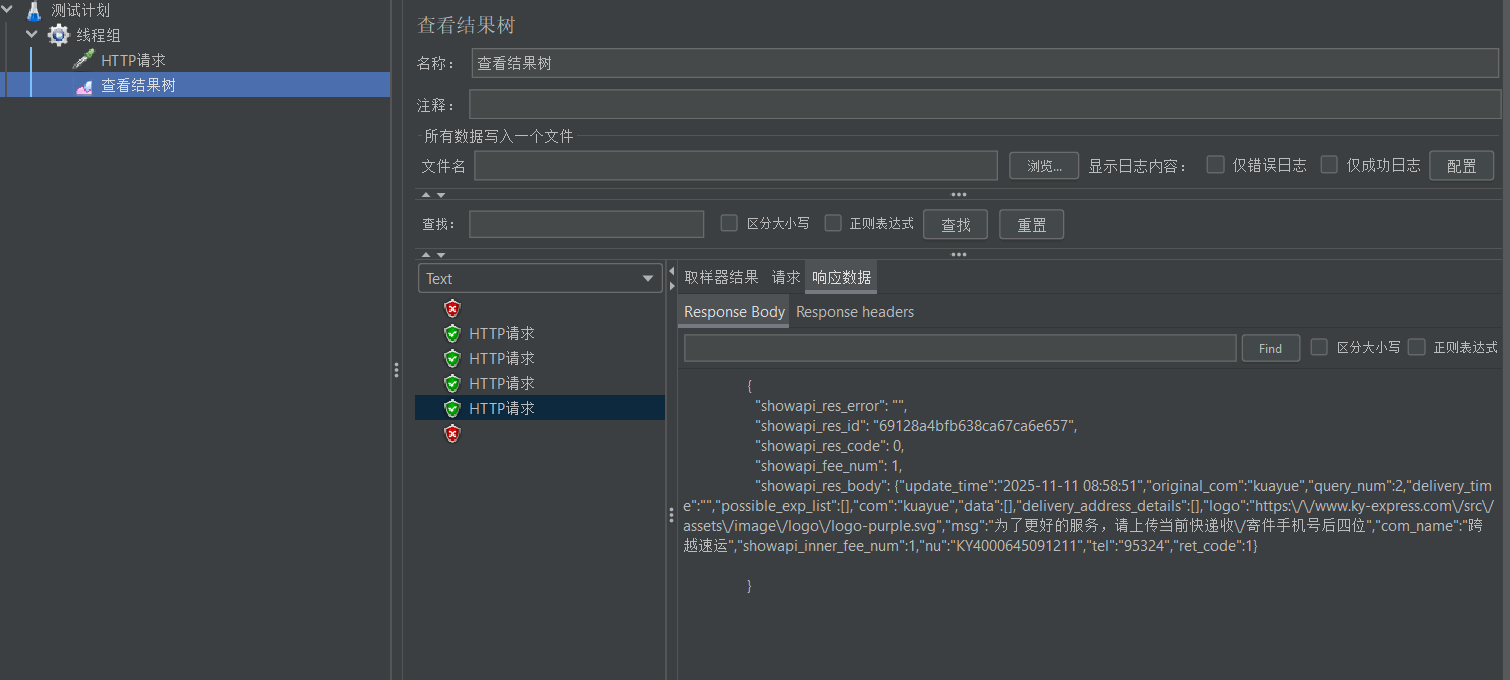The height and width of the screenshot is (680, 1510).
Task: Switch to the 请求 tab
Action: 786,277
